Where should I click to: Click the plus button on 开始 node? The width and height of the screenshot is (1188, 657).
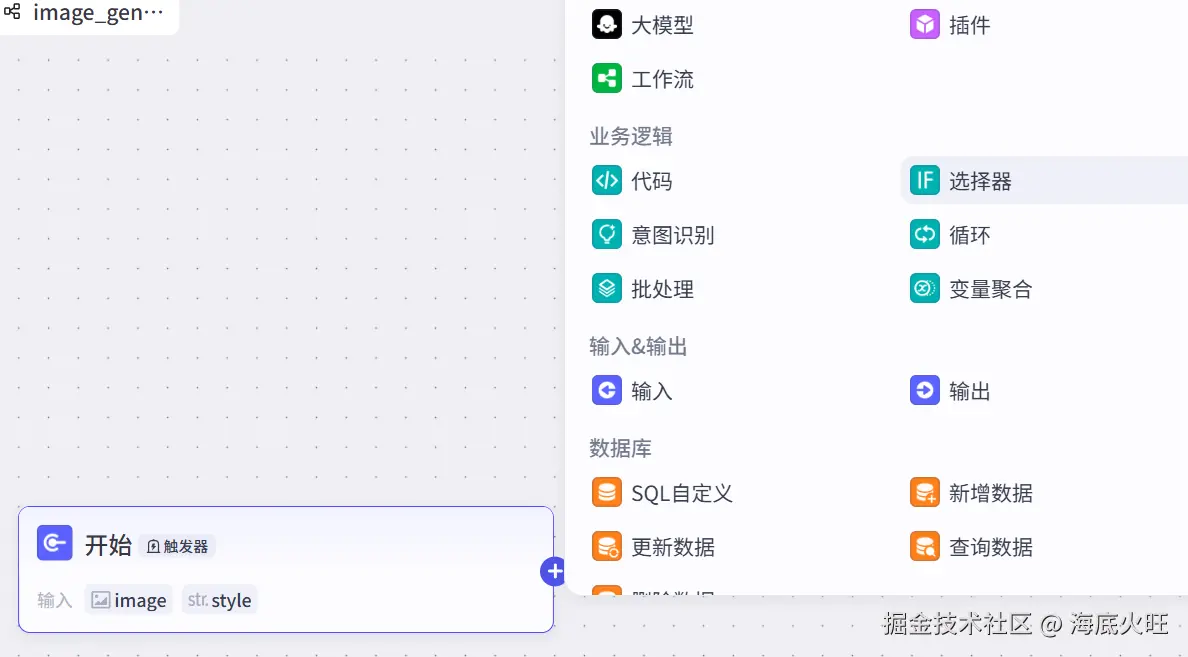tap(554, 571)
